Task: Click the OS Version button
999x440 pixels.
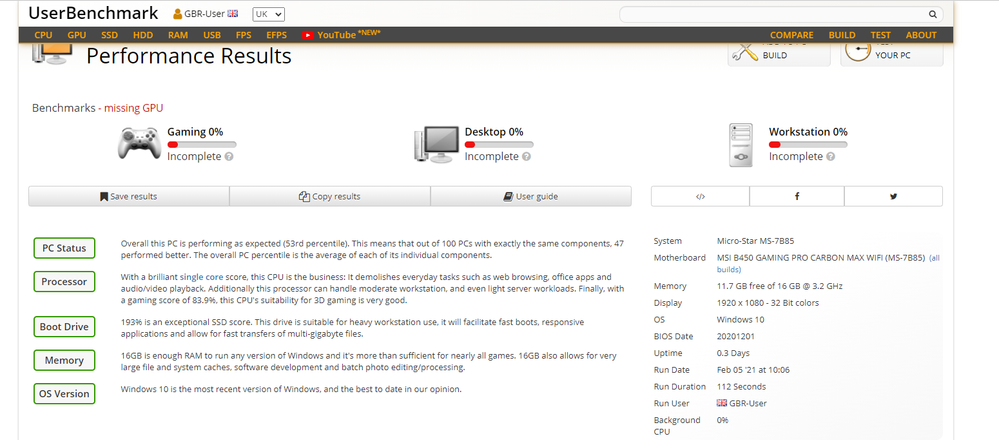Action: tap(64, 394)
